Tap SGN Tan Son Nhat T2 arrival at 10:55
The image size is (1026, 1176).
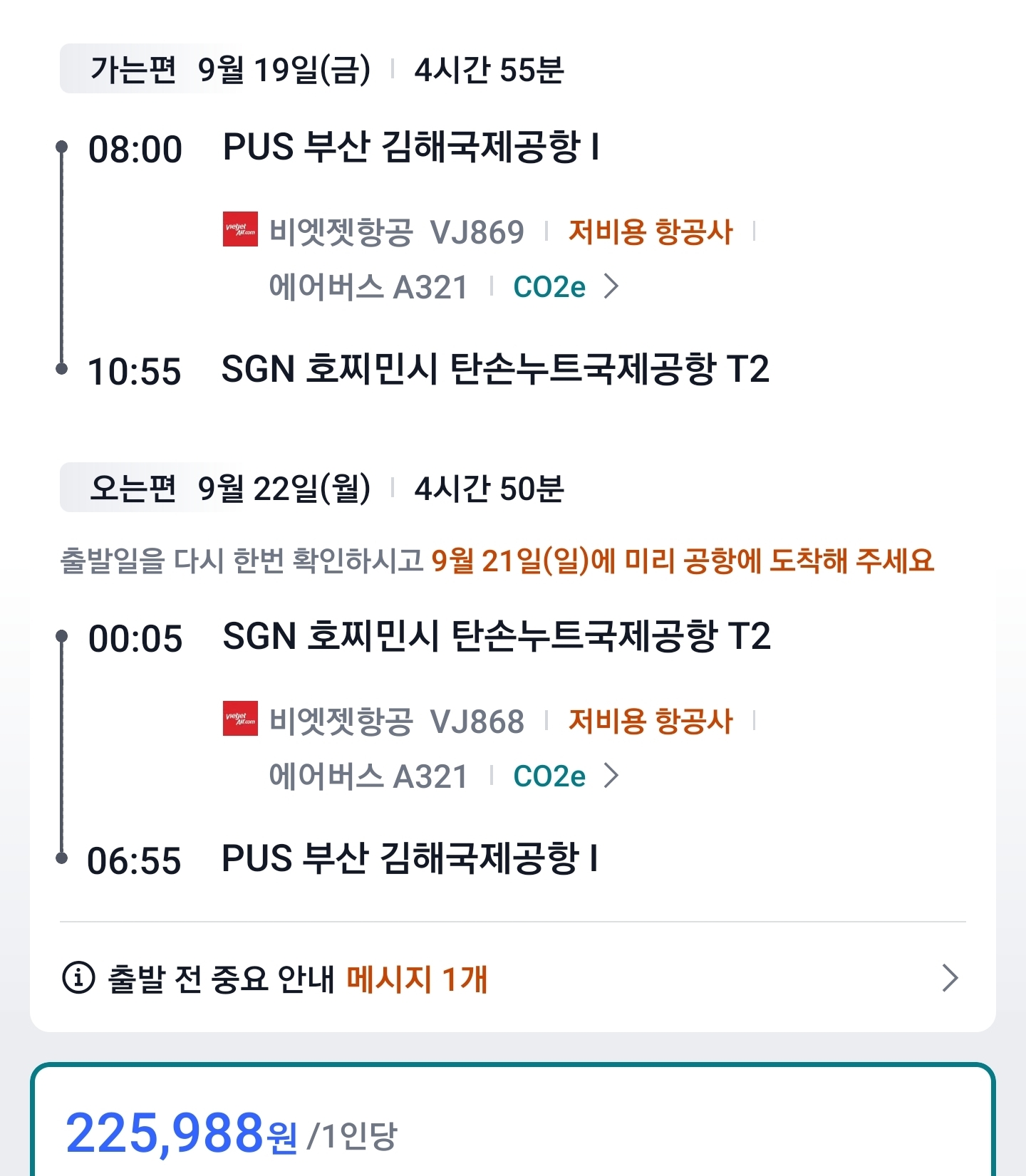click(x=495, y=370)
